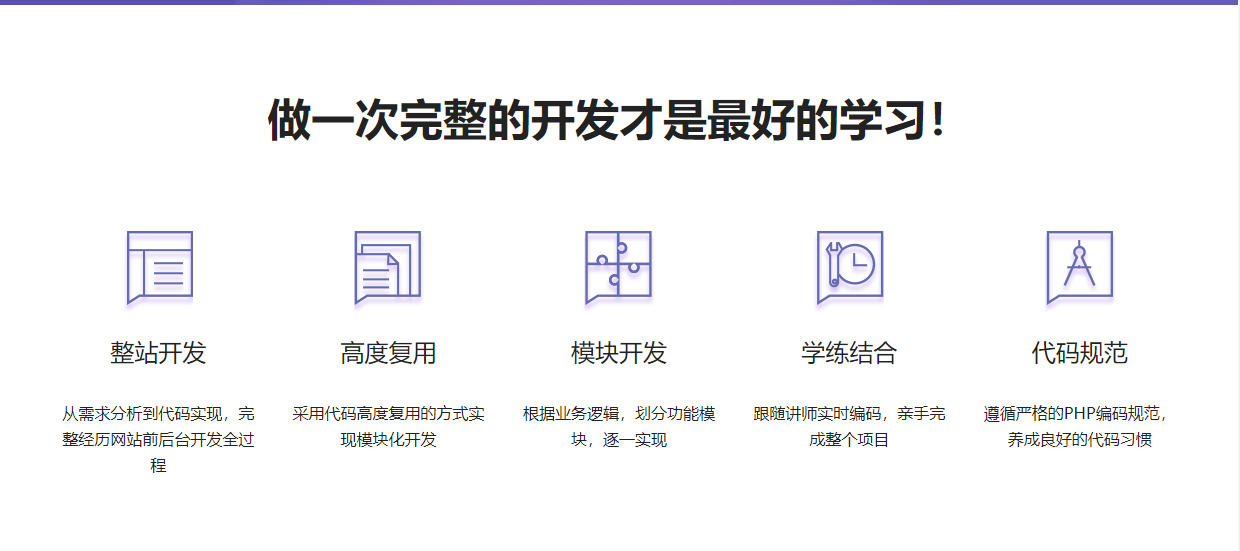This screenshot has height=551, width=1240.
Task: Click the description starting with 采用代码高度复用
Action: click(388, 426)
